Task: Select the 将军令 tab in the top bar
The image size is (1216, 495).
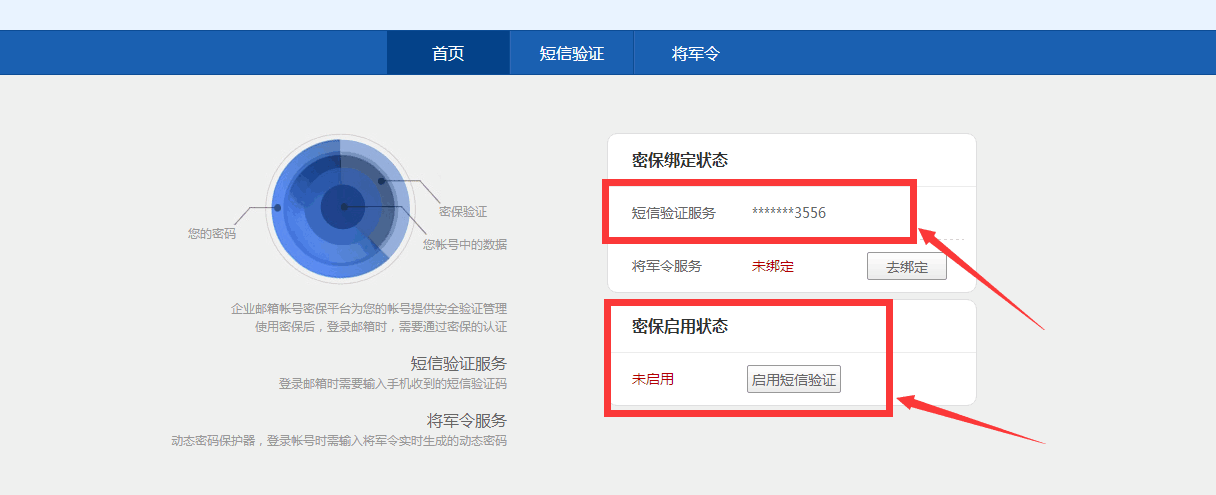Action: 696,54
